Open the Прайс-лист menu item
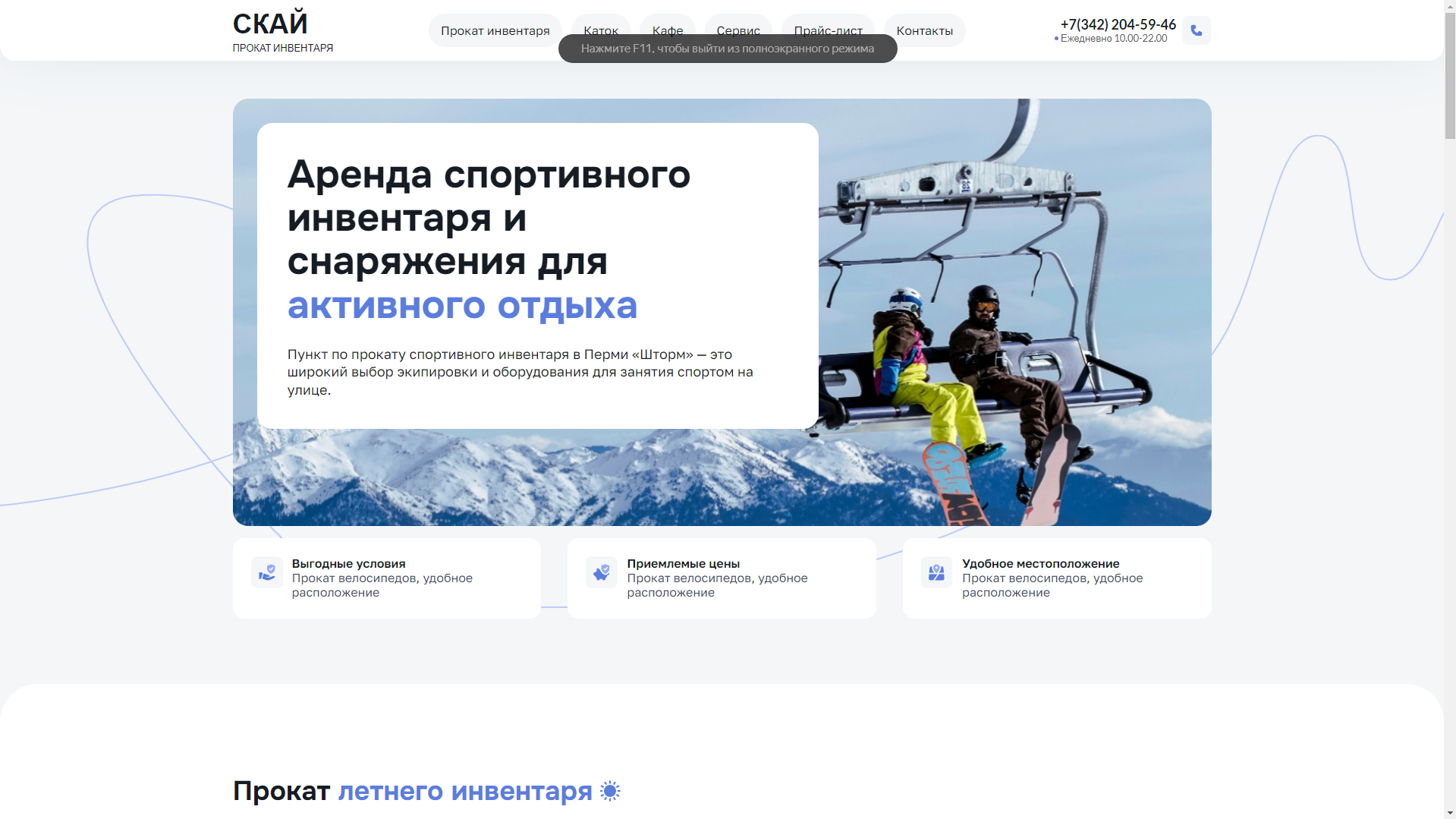This screenshot has width=1456, height=819. pyautogui.click(x=828, y=30)
